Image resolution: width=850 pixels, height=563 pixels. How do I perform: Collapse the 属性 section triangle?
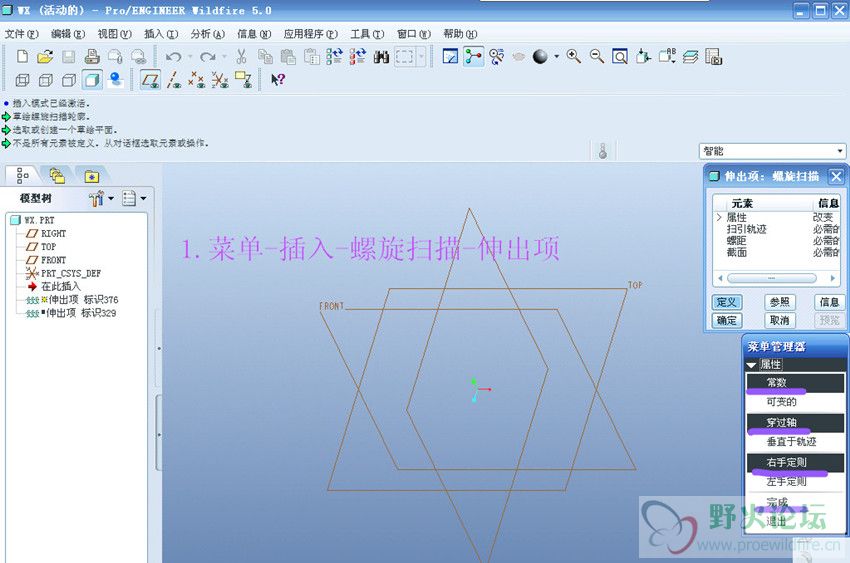coord(751,365)
